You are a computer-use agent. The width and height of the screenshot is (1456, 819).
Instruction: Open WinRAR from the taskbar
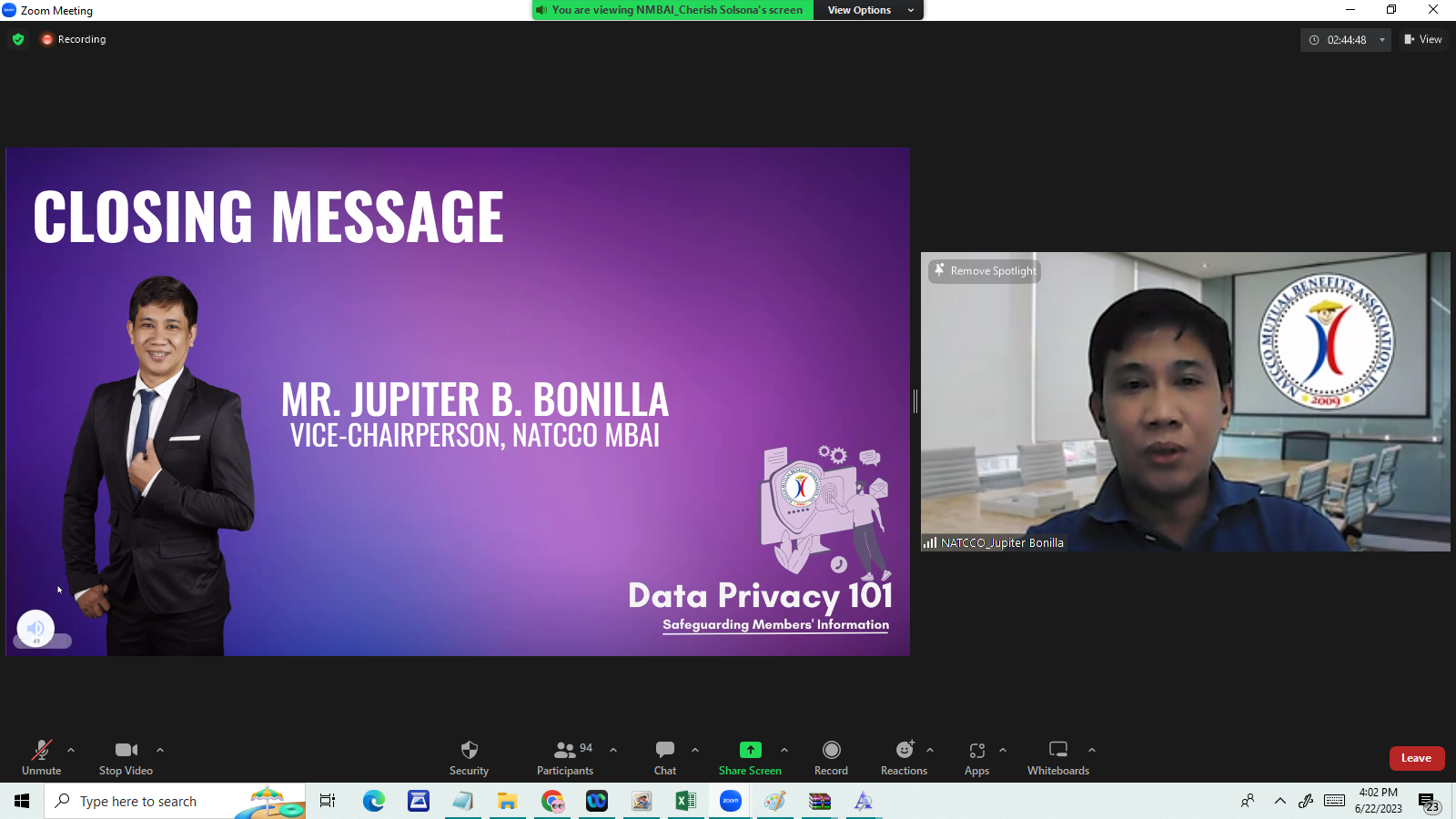coord(820,801)
